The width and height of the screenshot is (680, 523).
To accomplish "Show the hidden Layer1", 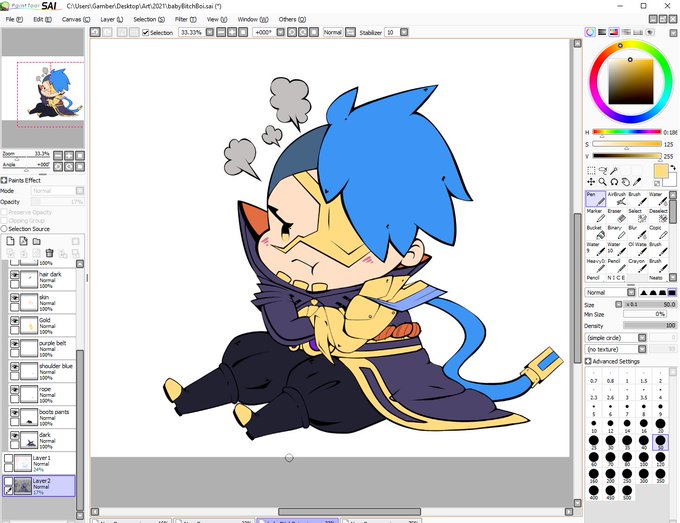I will 8,458.
